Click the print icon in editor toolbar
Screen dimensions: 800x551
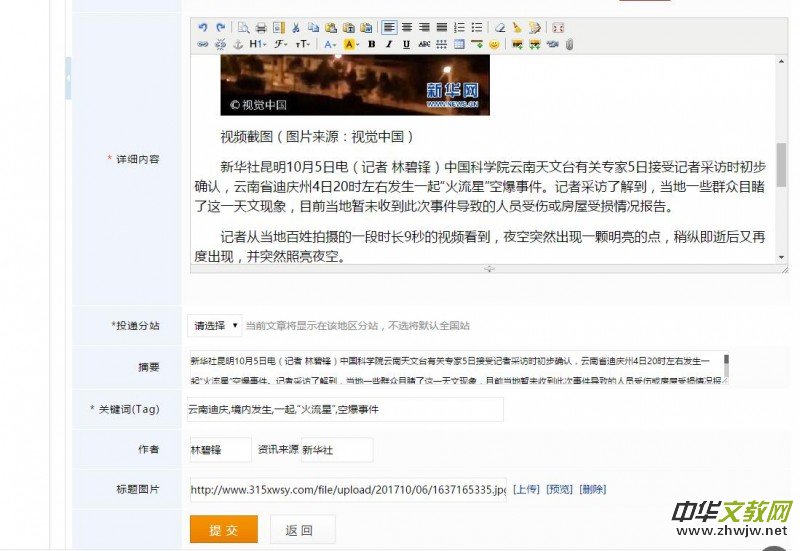click(x=261, y=27)
